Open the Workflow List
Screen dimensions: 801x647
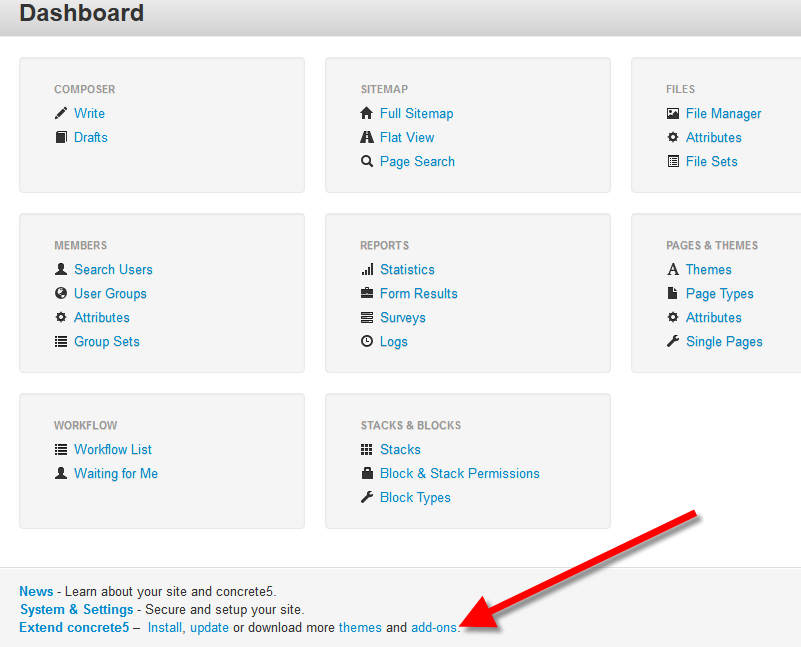coord(113,450)
